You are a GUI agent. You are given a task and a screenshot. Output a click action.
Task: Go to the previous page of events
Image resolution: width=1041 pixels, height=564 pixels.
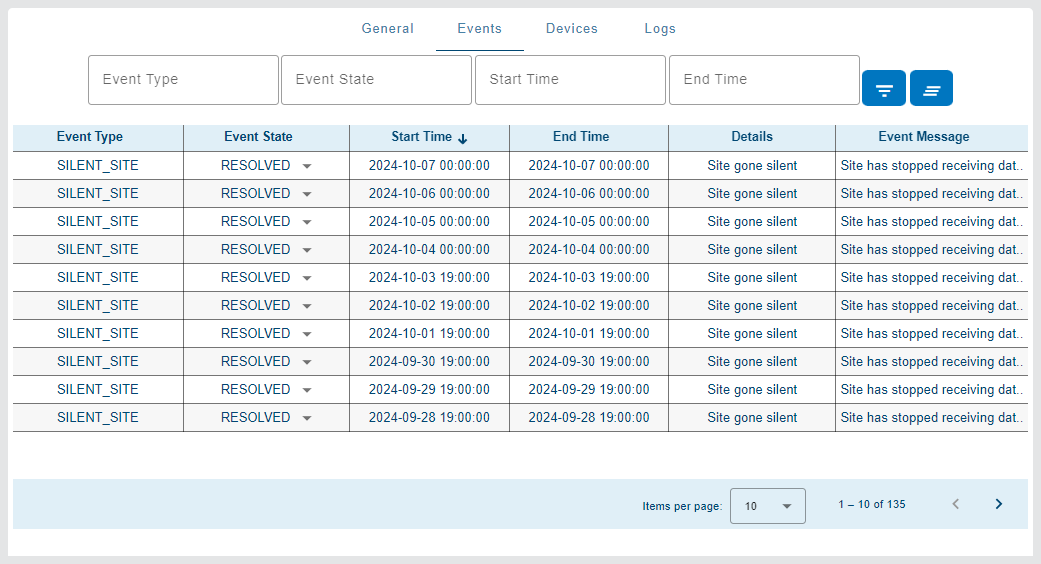point(956,504)
